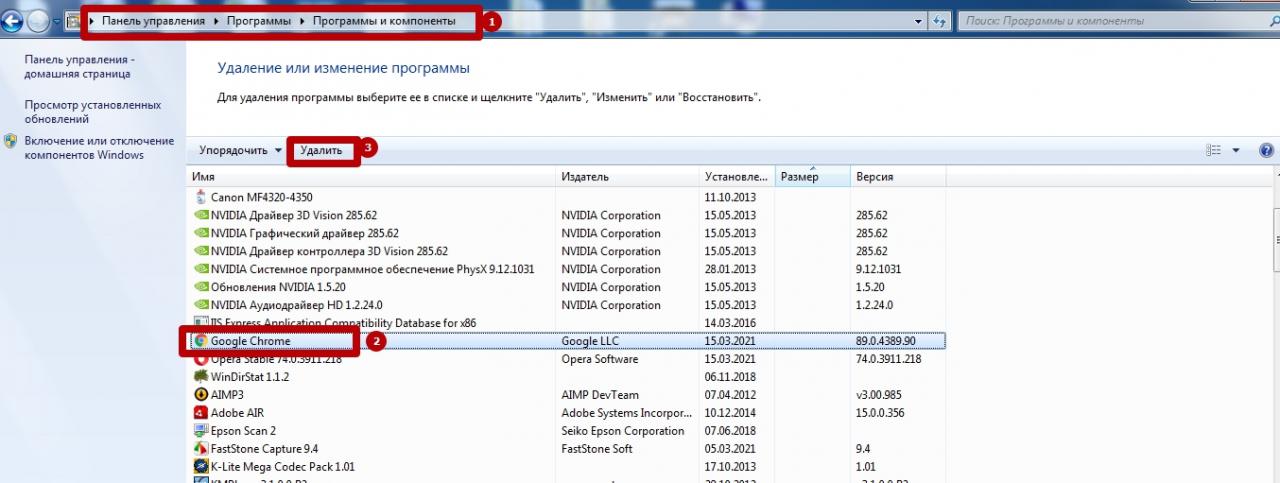Click the NVIDIA Графический драйвер icon
This screenshot has width=1280, height=483.
(201, 233)
